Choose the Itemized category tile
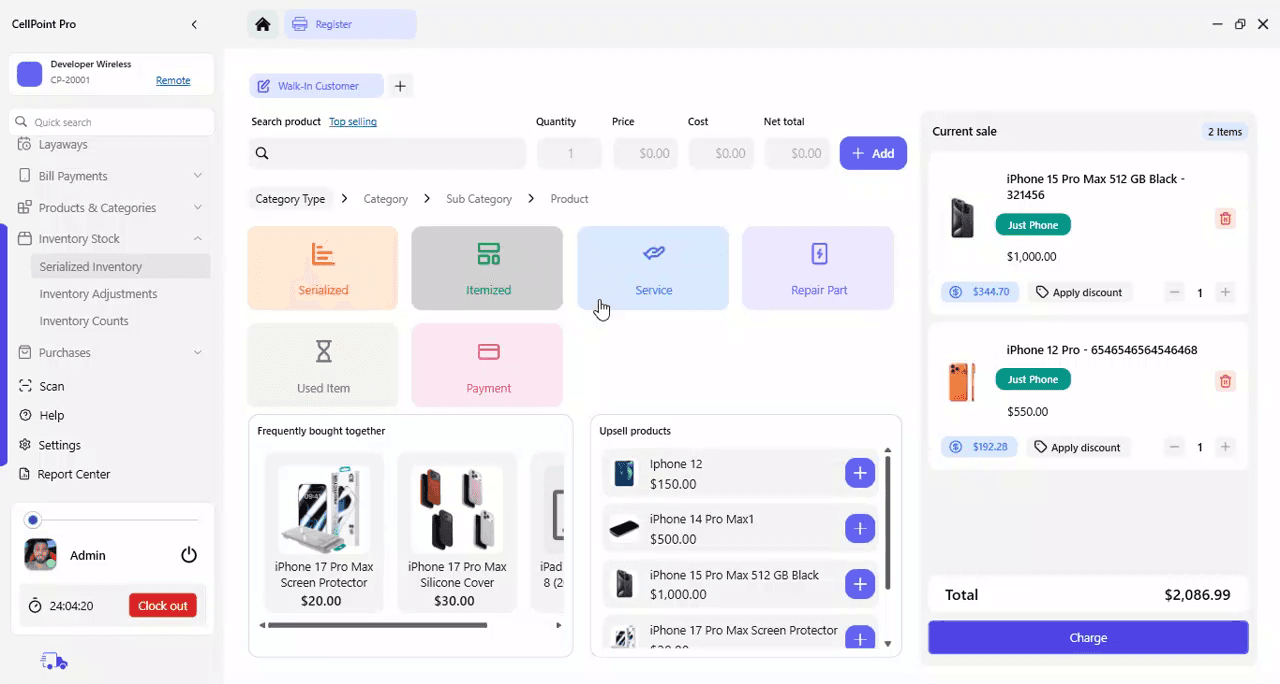This screenshot has width=1280, height=684. coord(488,268)
